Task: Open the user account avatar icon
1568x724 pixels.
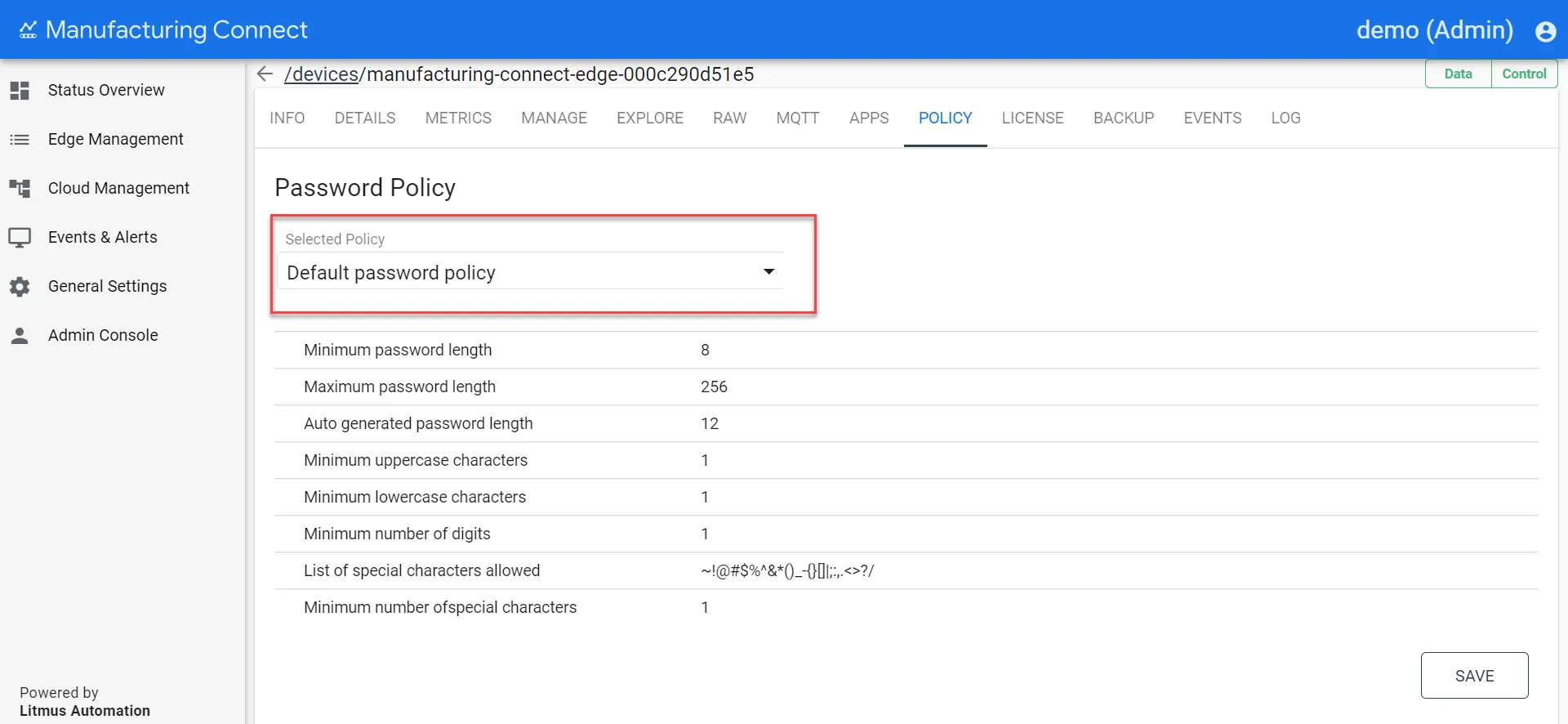Action: [x=1545, y=31]
